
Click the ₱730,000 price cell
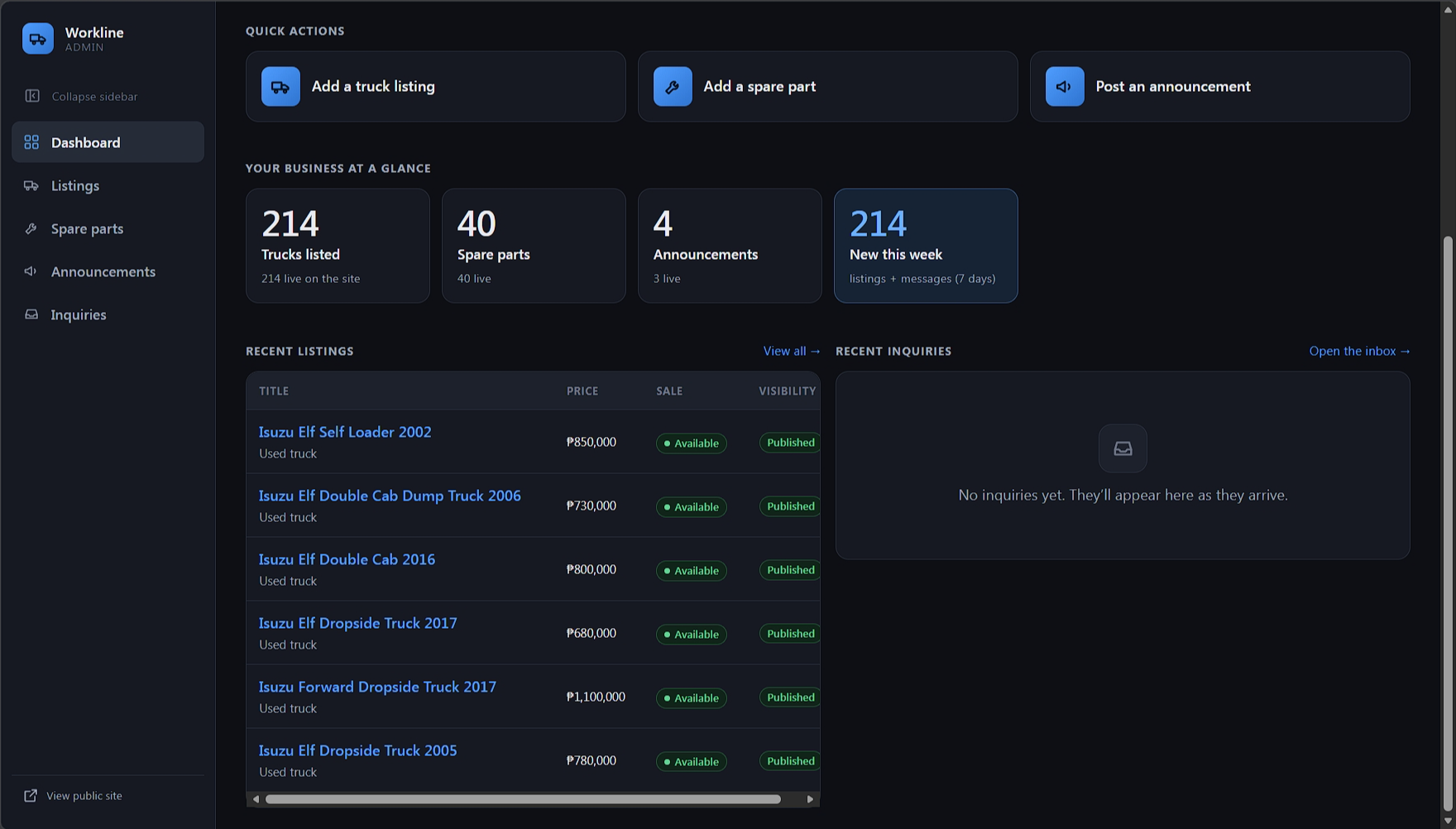coord(591,506)
